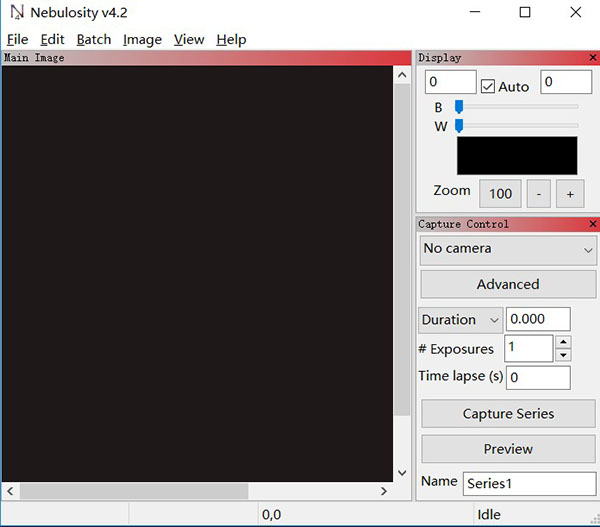This screenshot has height=527, width=600.
Task: Toggle the Auto display checkbox
Action: (x=488, y=86)
